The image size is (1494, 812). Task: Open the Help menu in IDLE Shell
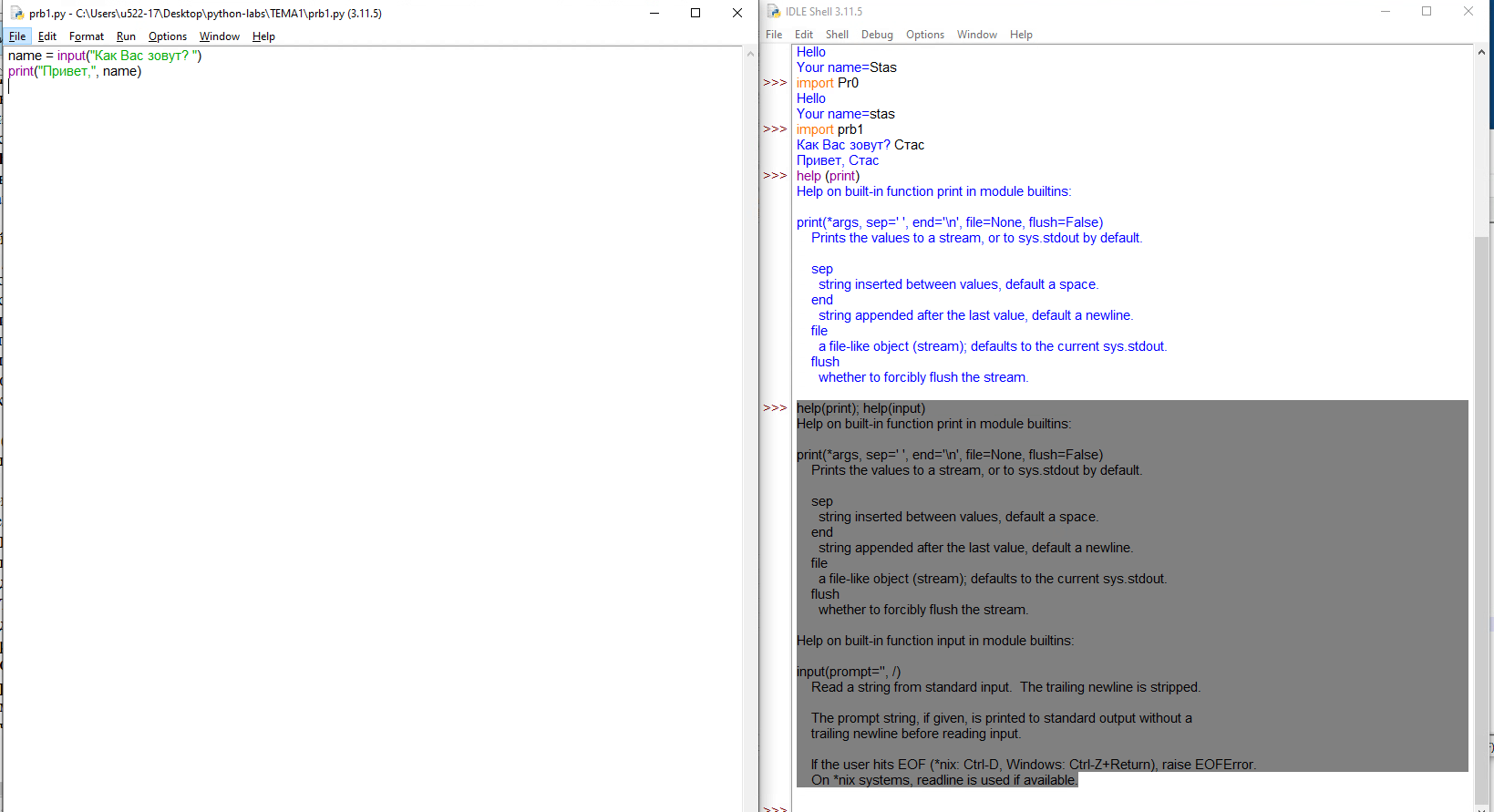[1021, 35]
